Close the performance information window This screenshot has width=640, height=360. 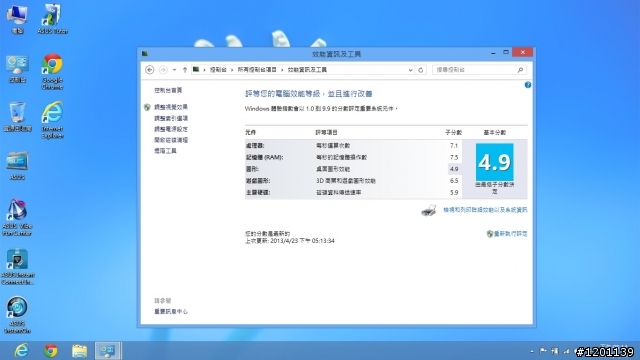coord(522,52)
